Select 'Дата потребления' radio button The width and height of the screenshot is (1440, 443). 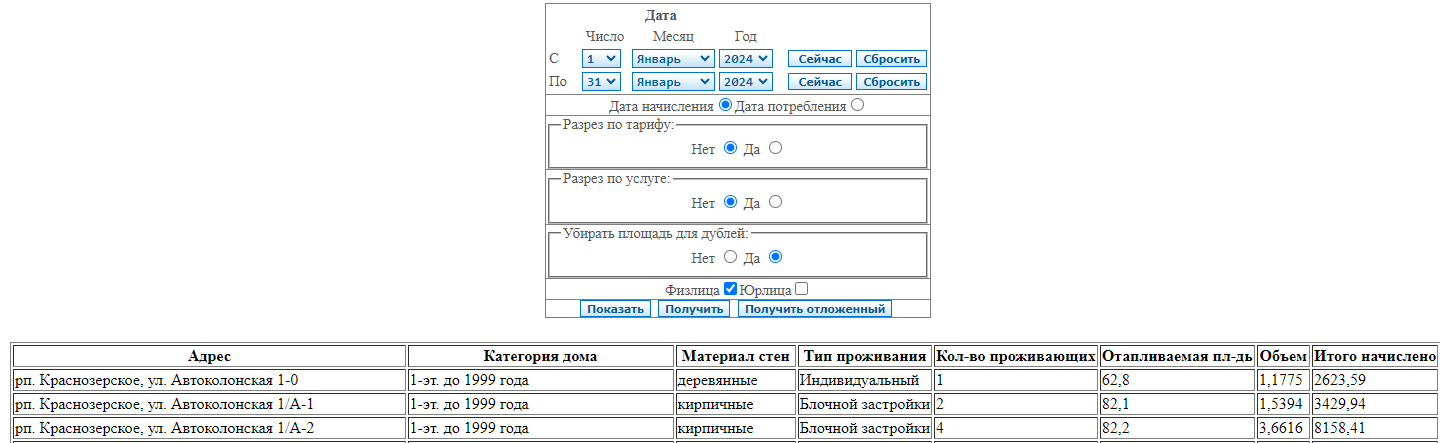click(858, 105)
